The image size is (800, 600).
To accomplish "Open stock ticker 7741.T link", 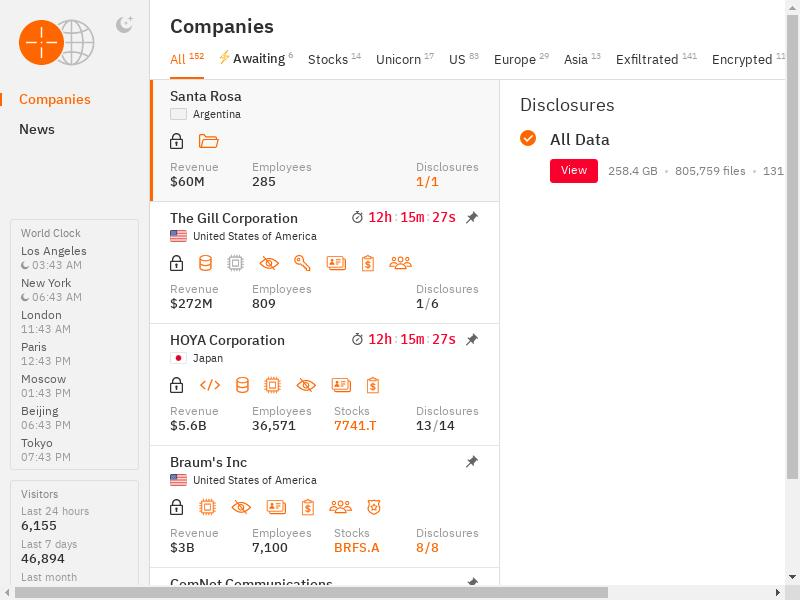I will (x=355, y=426).
